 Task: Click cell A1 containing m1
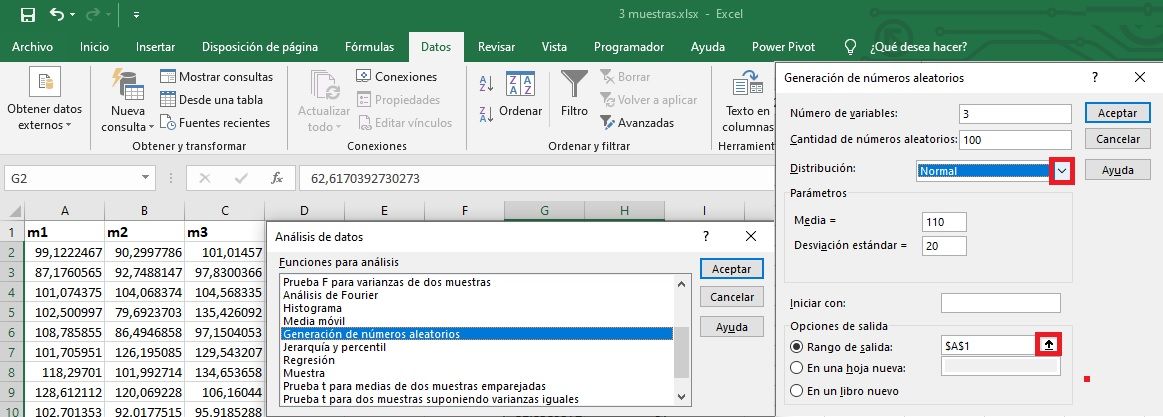pos(65,232)
